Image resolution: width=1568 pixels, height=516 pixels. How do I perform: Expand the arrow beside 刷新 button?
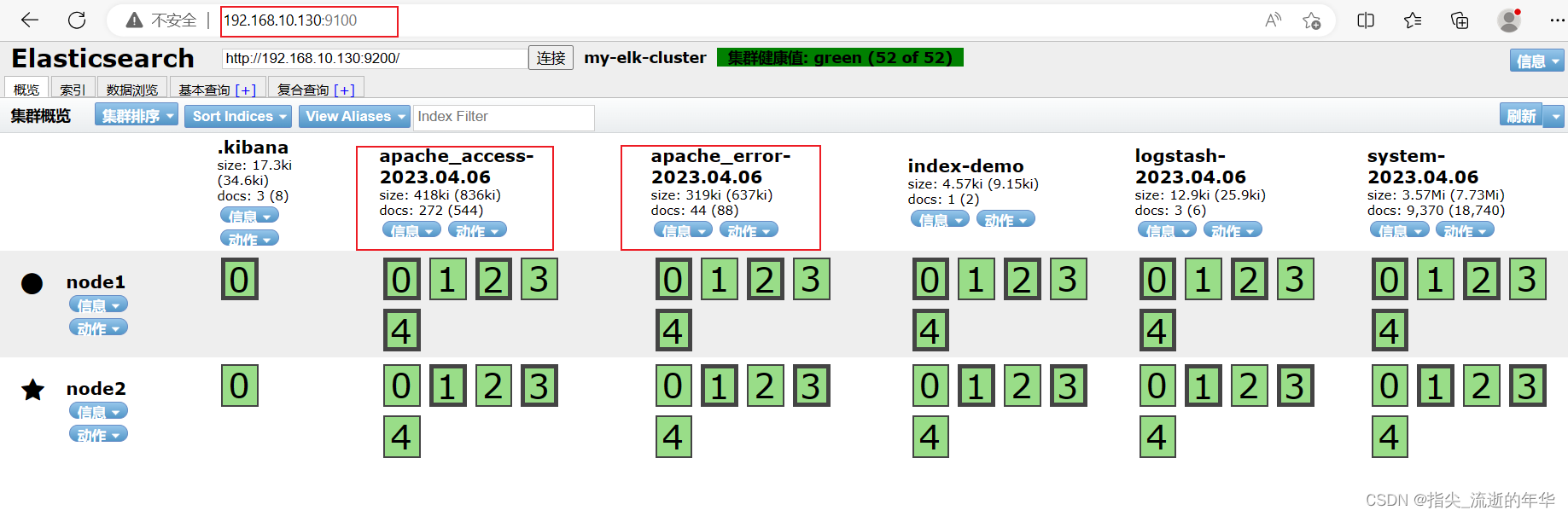[x=1554, y=116]
